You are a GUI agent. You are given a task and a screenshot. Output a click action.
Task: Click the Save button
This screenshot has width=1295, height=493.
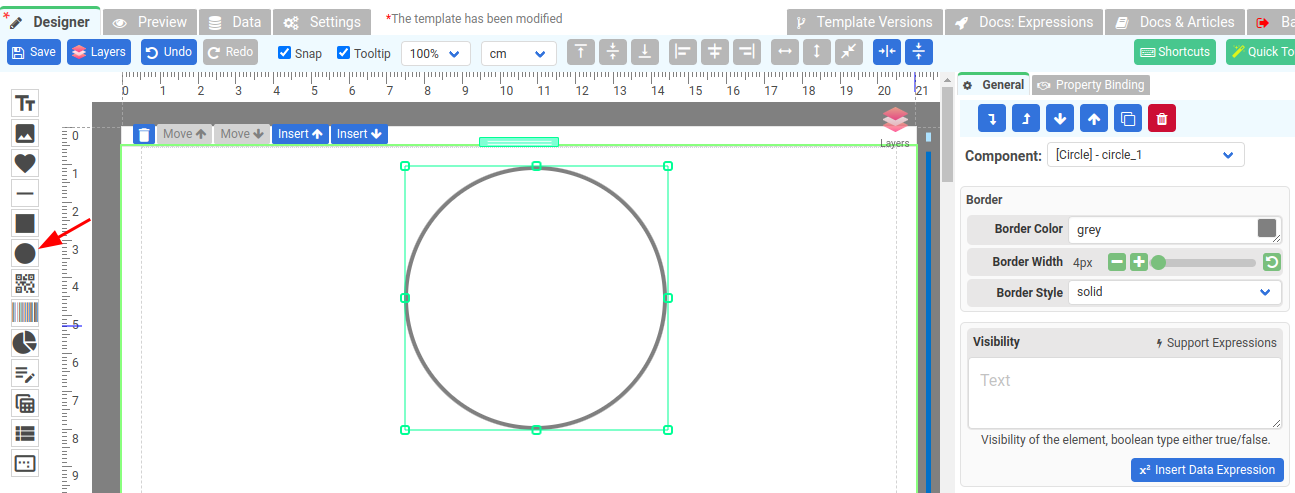click(x=34, y=52)
